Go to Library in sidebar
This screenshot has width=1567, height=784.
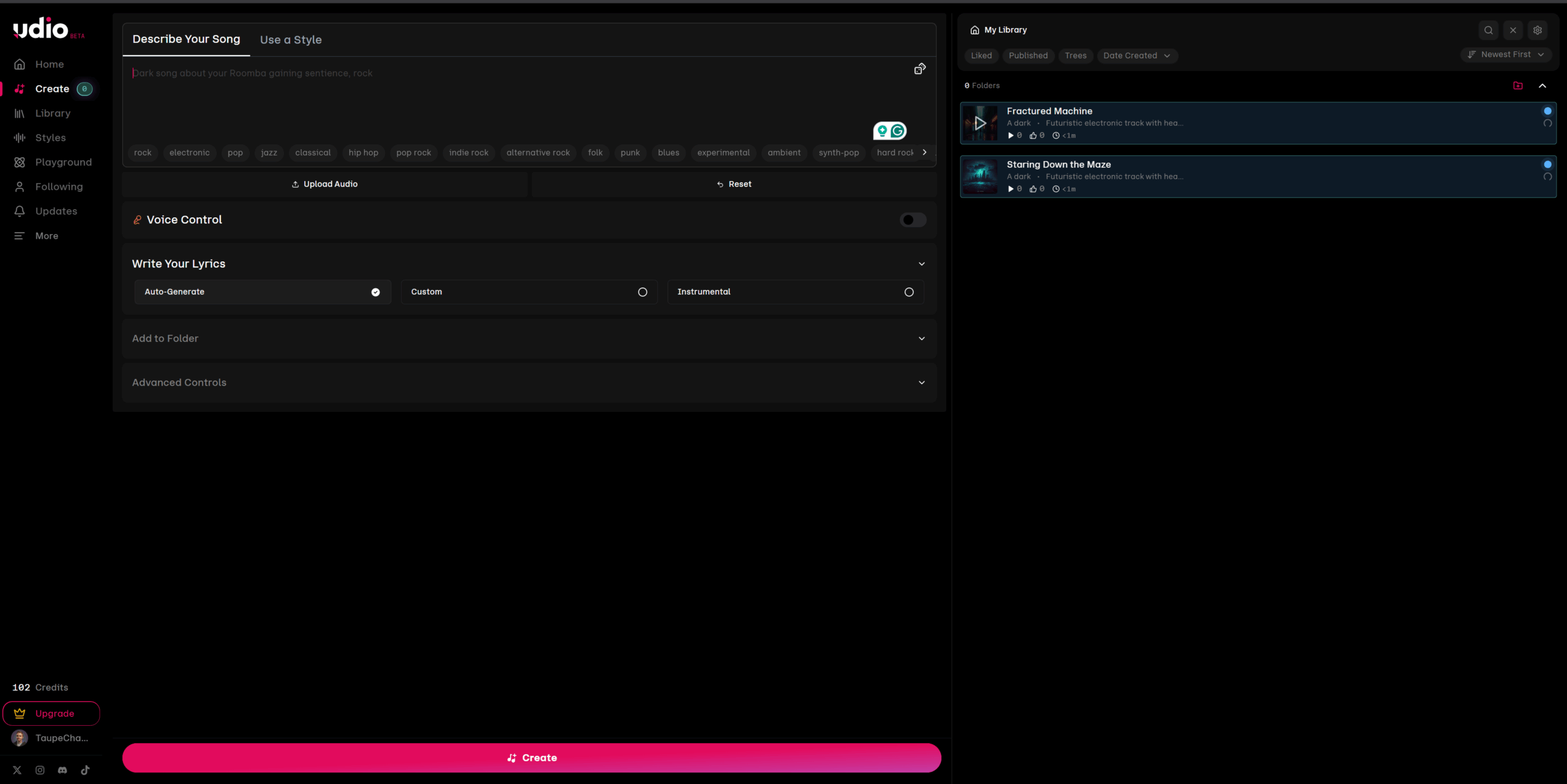[x=42, y=113]
